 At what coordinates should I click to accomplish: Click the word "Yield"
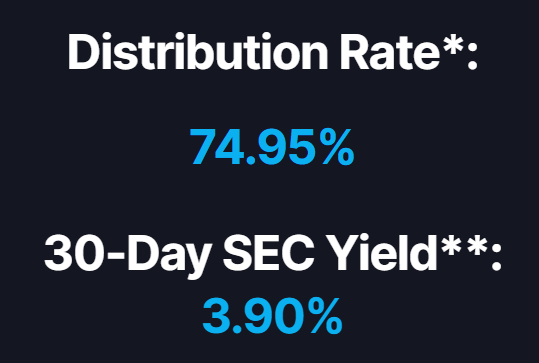[x=382, y=252]
